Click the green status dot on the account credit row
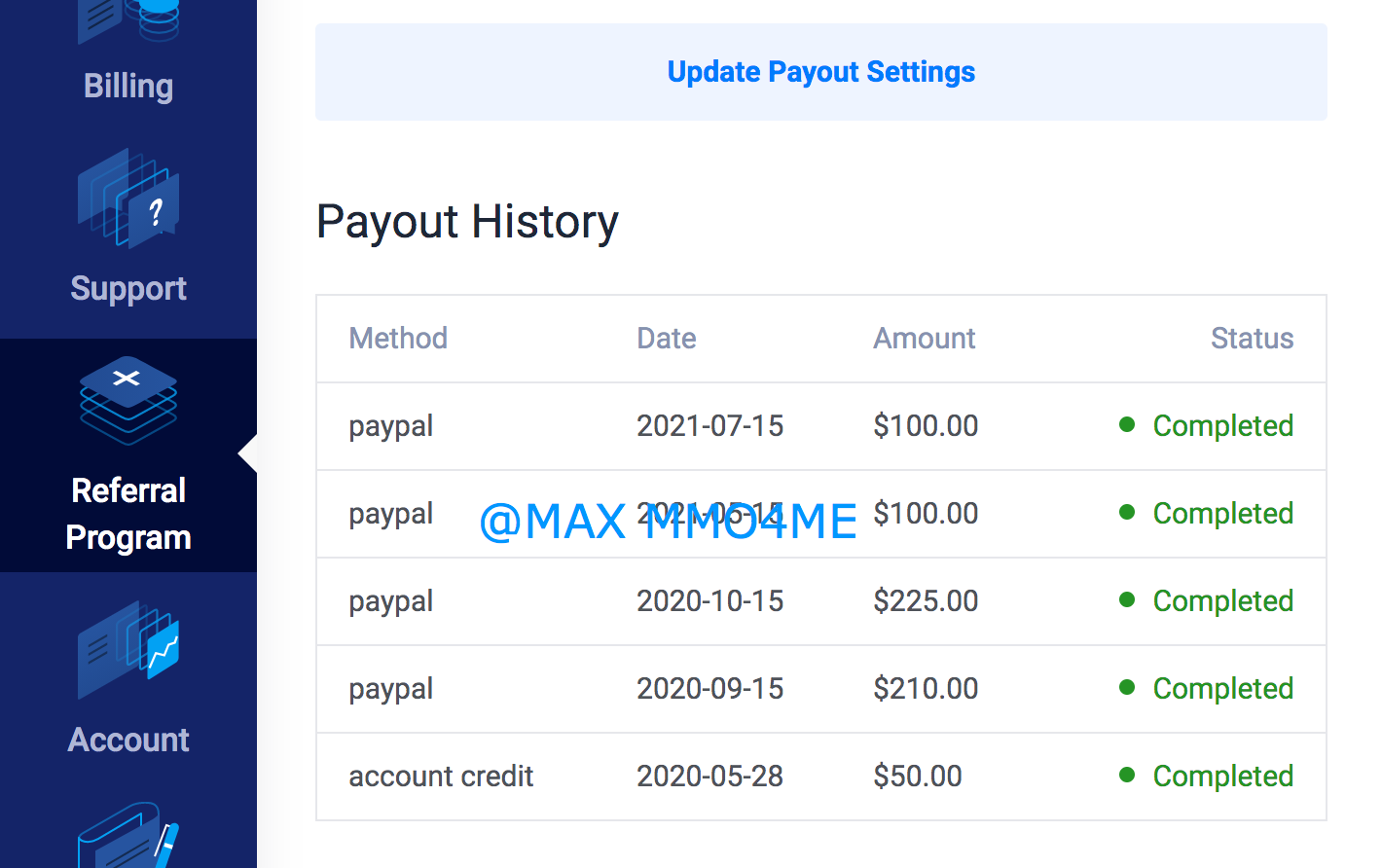 1127,775
